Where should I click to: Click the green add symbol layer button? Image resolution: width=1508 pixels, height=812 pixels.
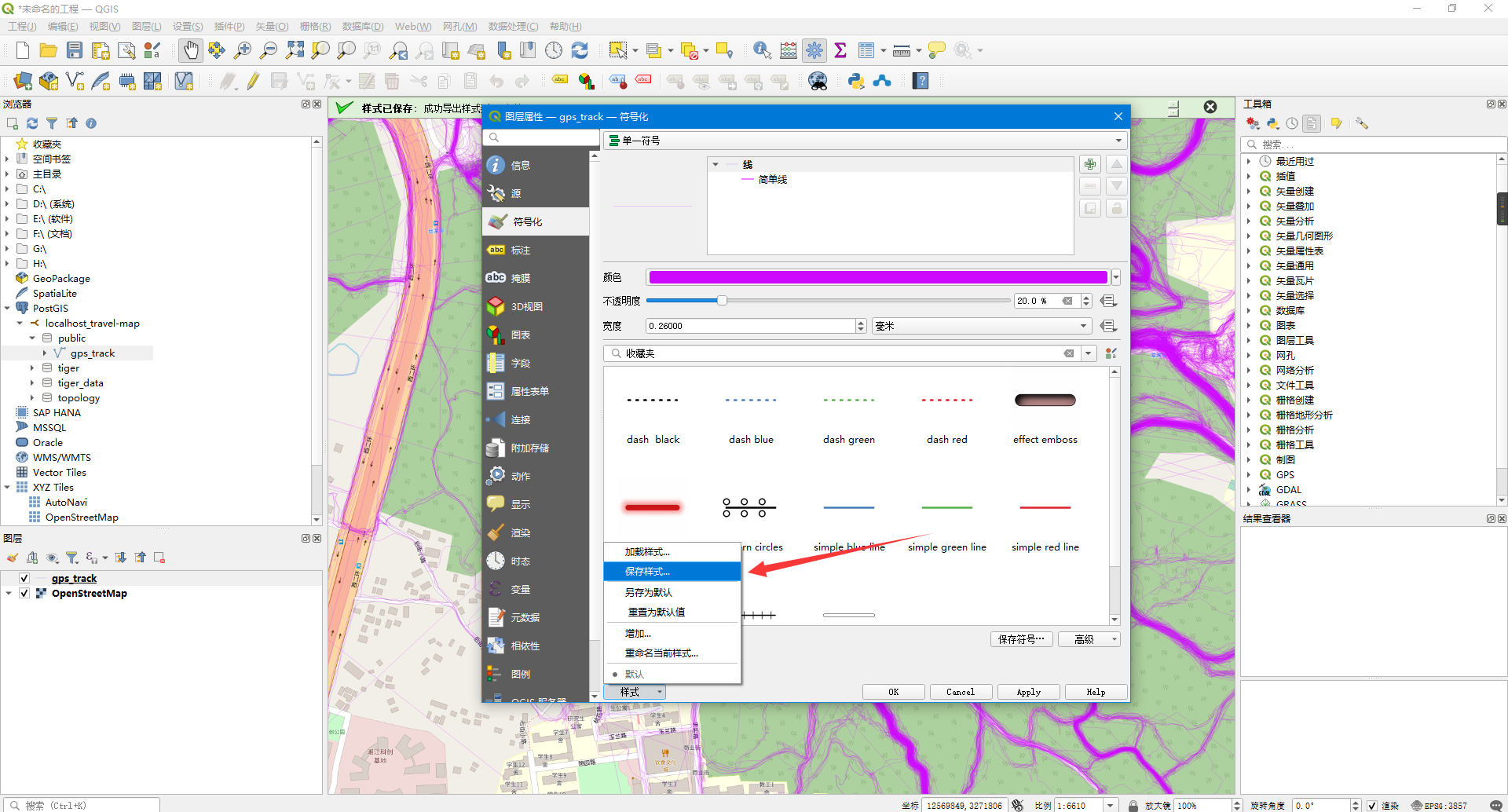(x=1090, y=164)
